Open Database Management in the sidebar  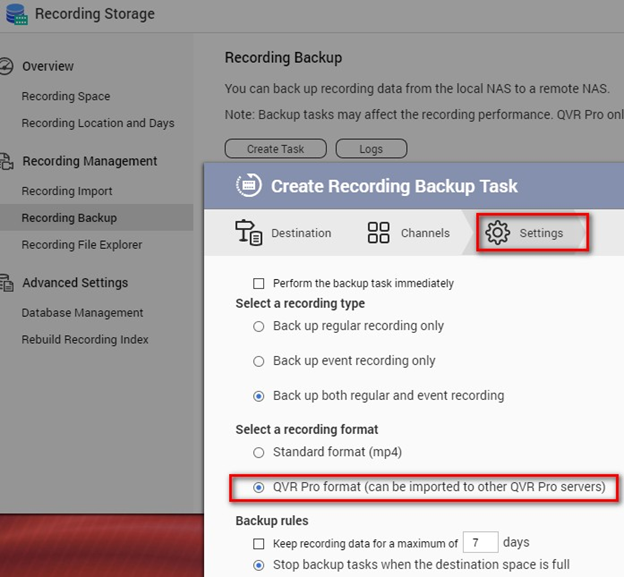pos(82,313)
